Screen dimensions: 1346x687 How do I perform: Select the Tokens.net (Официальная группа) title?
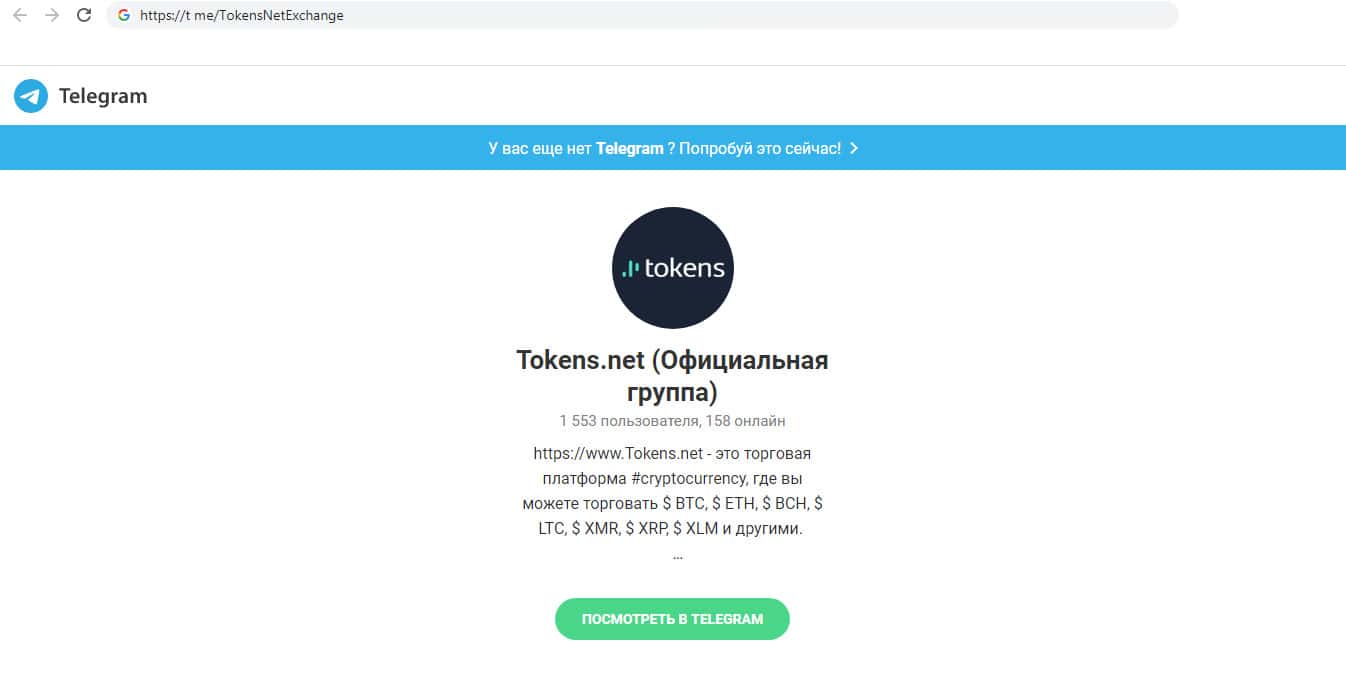coord(672,375)
